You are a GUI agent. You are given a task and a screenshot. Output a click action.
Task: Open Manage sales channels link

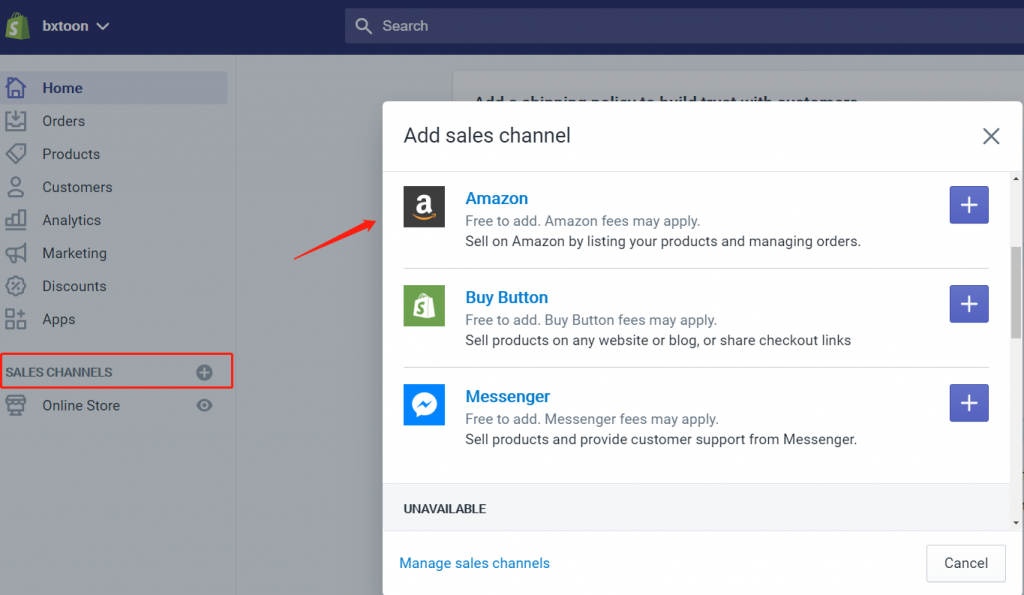(474, 563)
